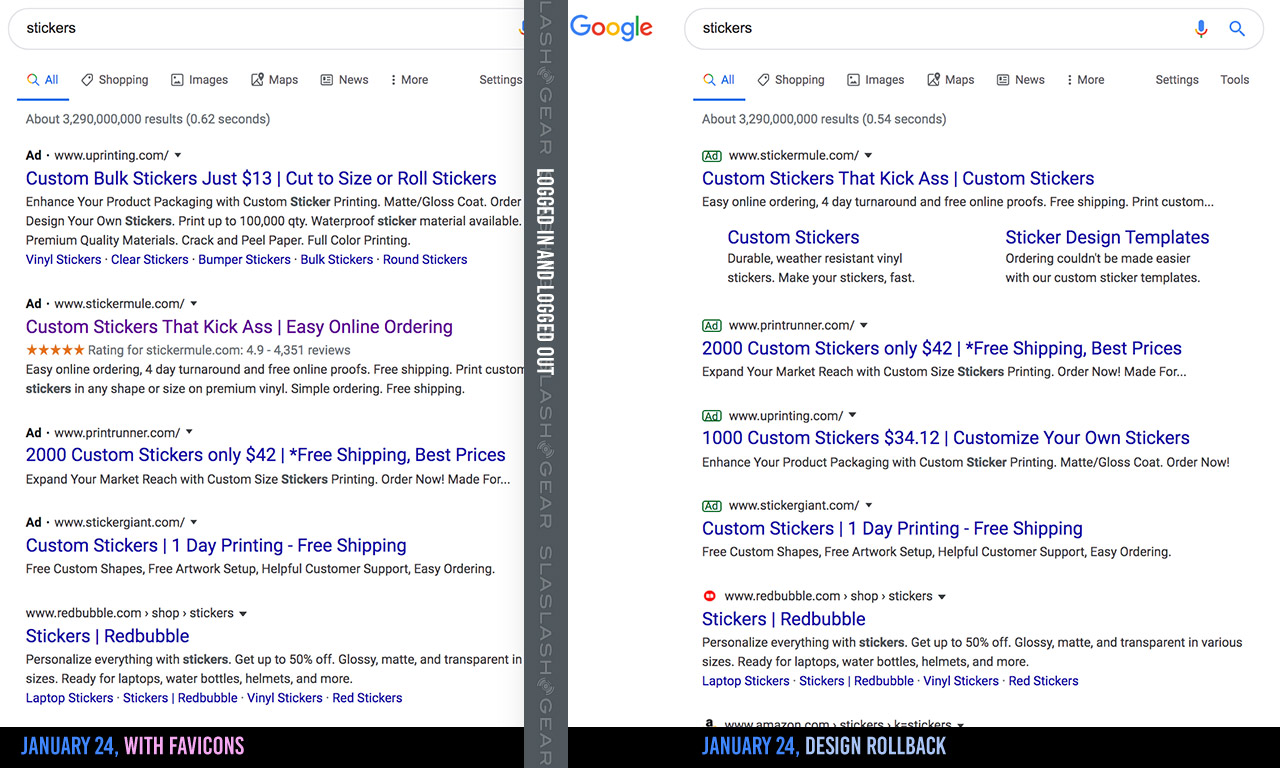Expand arrow next to www.stickermule.com on right
The image size is (1280, 768).
[x=868, y=156]
